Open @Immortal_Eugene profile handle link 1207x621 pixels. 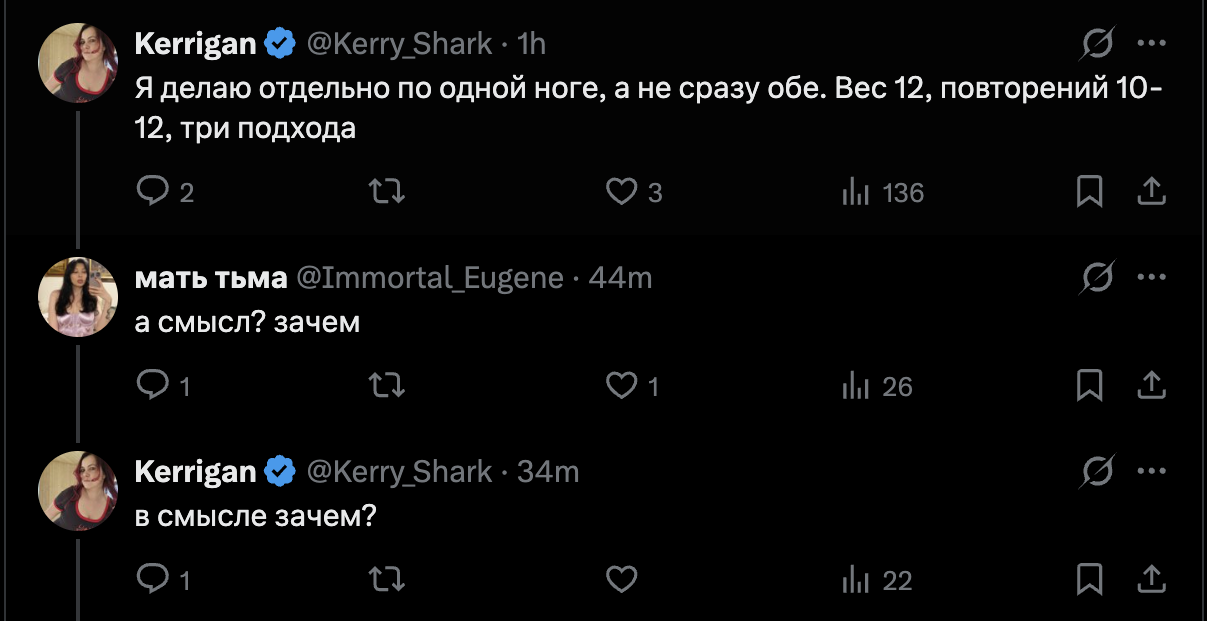point(430,278)
